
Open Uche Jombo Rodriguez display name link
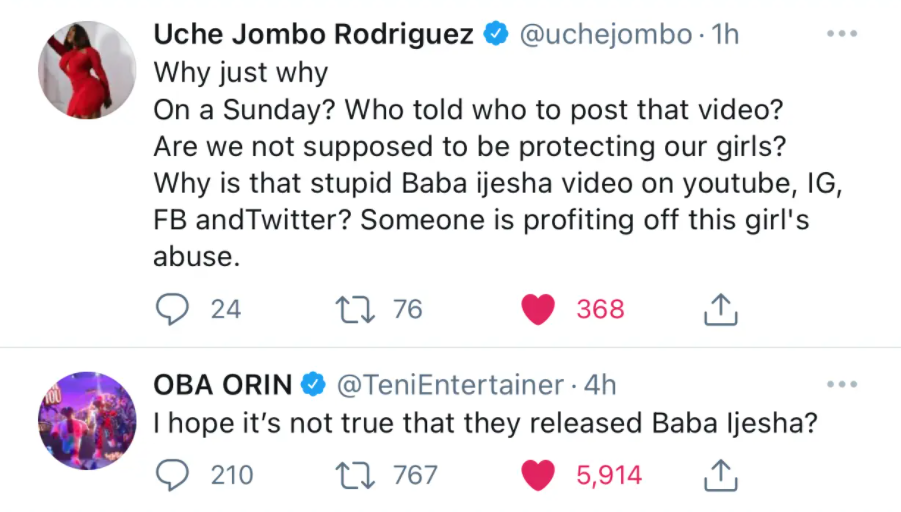coord(313,34)
